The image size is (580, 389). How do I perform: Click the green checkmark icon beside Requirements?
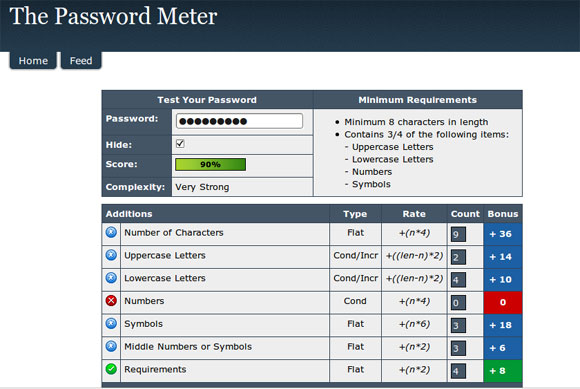(111, 369)
